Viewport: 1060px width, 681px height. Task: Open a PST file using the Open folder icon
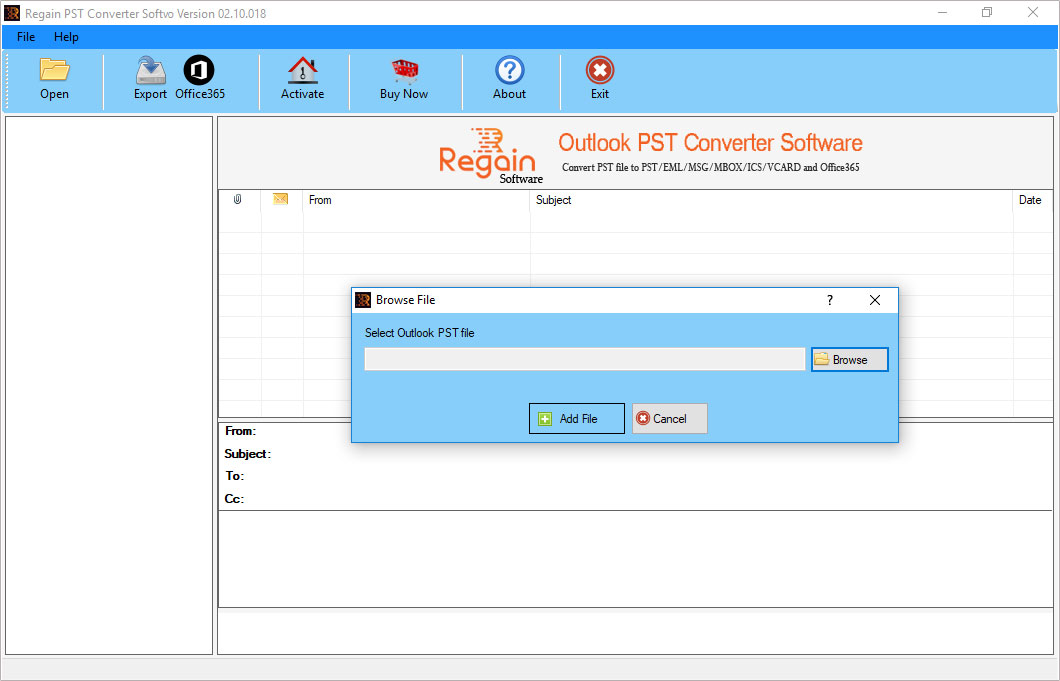54,79
